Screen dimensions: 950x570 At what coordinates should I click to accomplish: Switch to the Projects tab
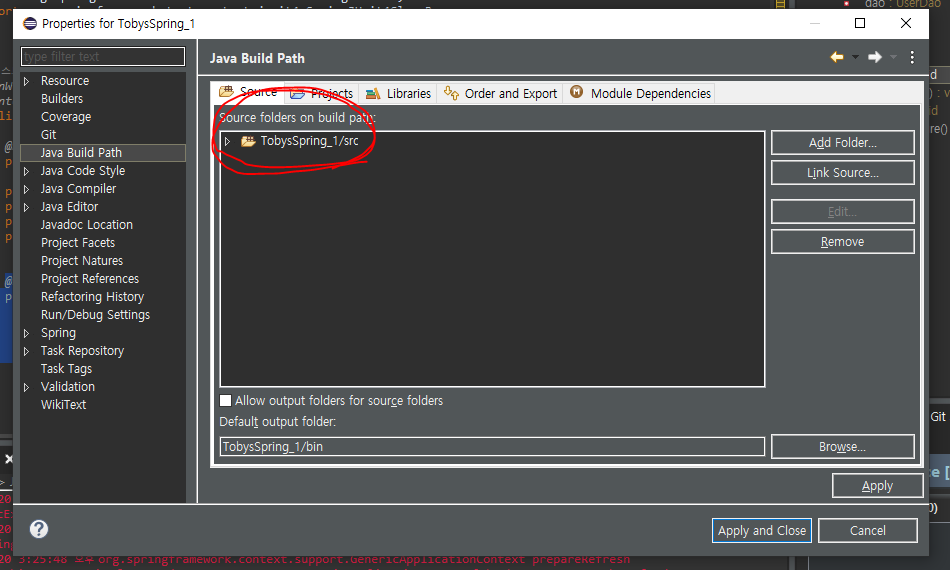click(x=322, y=93)
